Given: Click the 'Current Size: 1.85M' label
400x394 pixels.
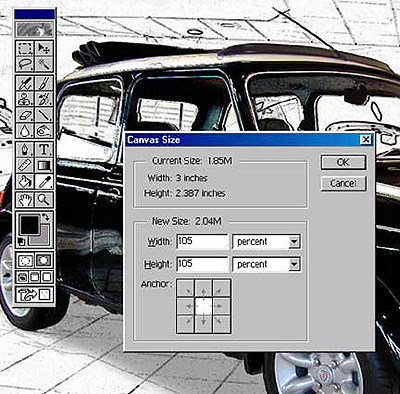Looking at the screenshot, I should (x=192, y=161).
